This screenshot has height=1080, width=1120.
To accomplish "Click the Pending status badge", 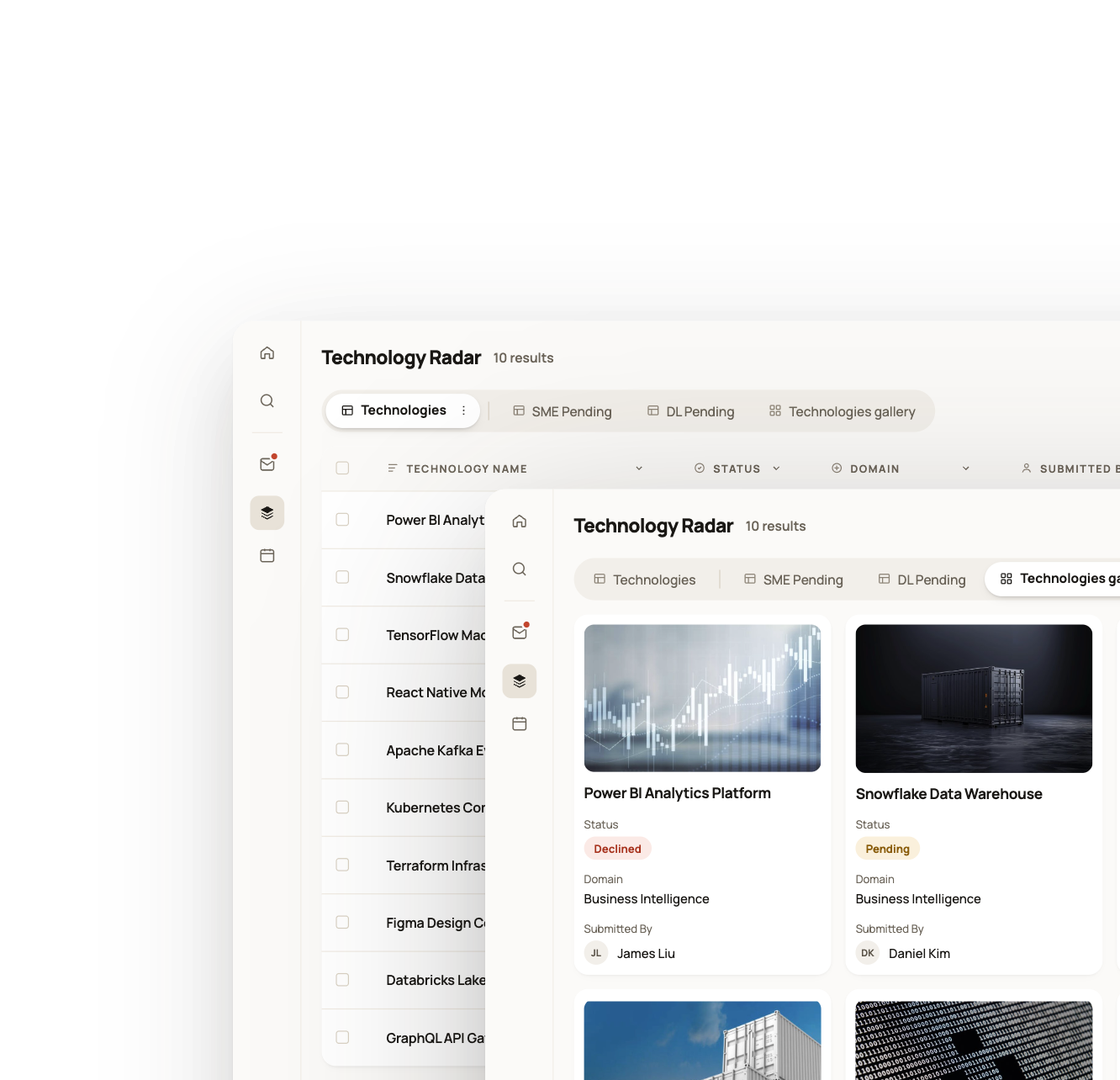I will [x=888, y=849].
